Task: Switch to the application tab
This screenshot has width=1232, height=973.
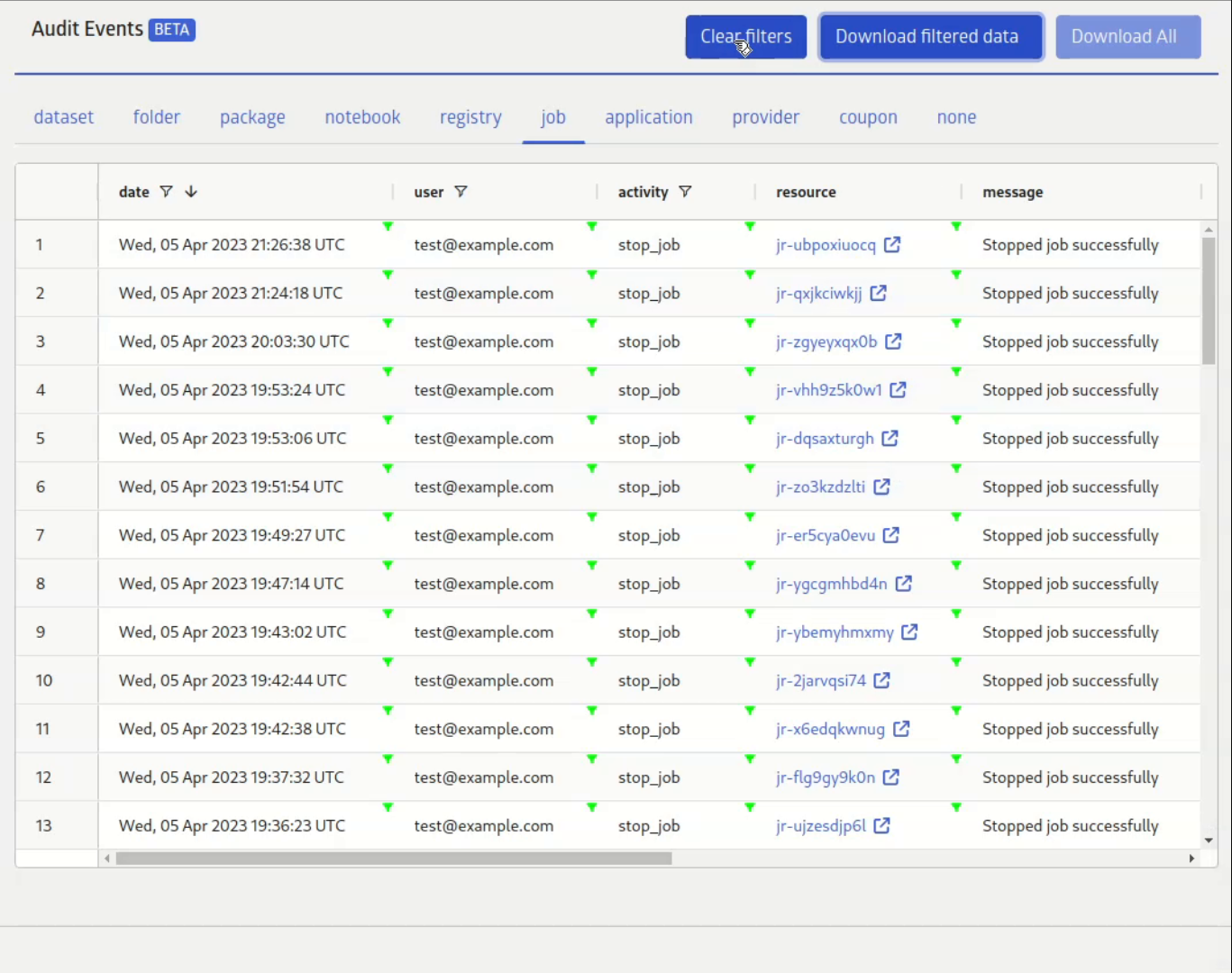Action: pyautogui.click(x=649, y=117)
